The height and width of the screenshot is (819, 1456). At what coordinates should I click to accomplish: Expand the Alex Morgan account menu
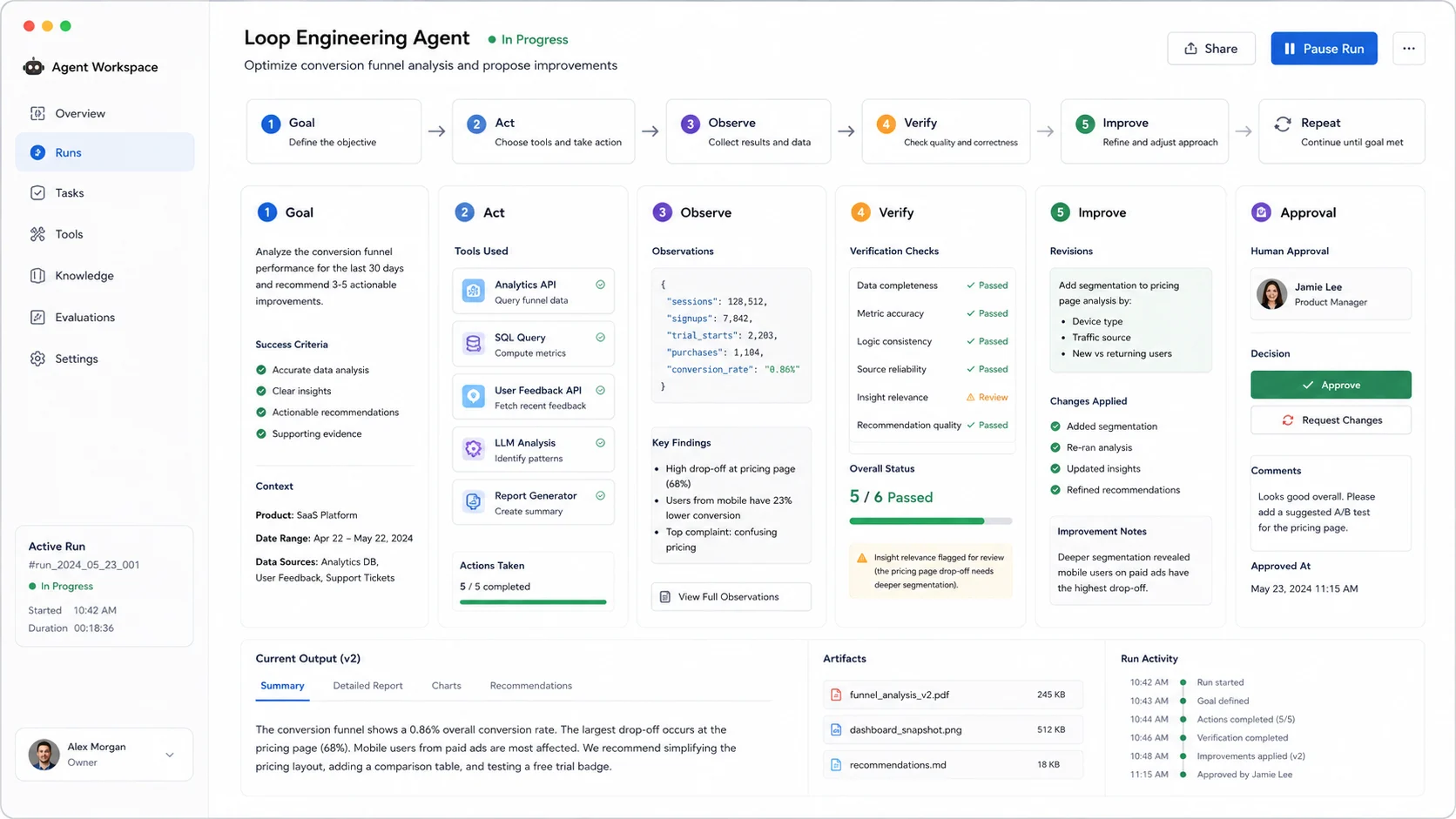[170, 755]
